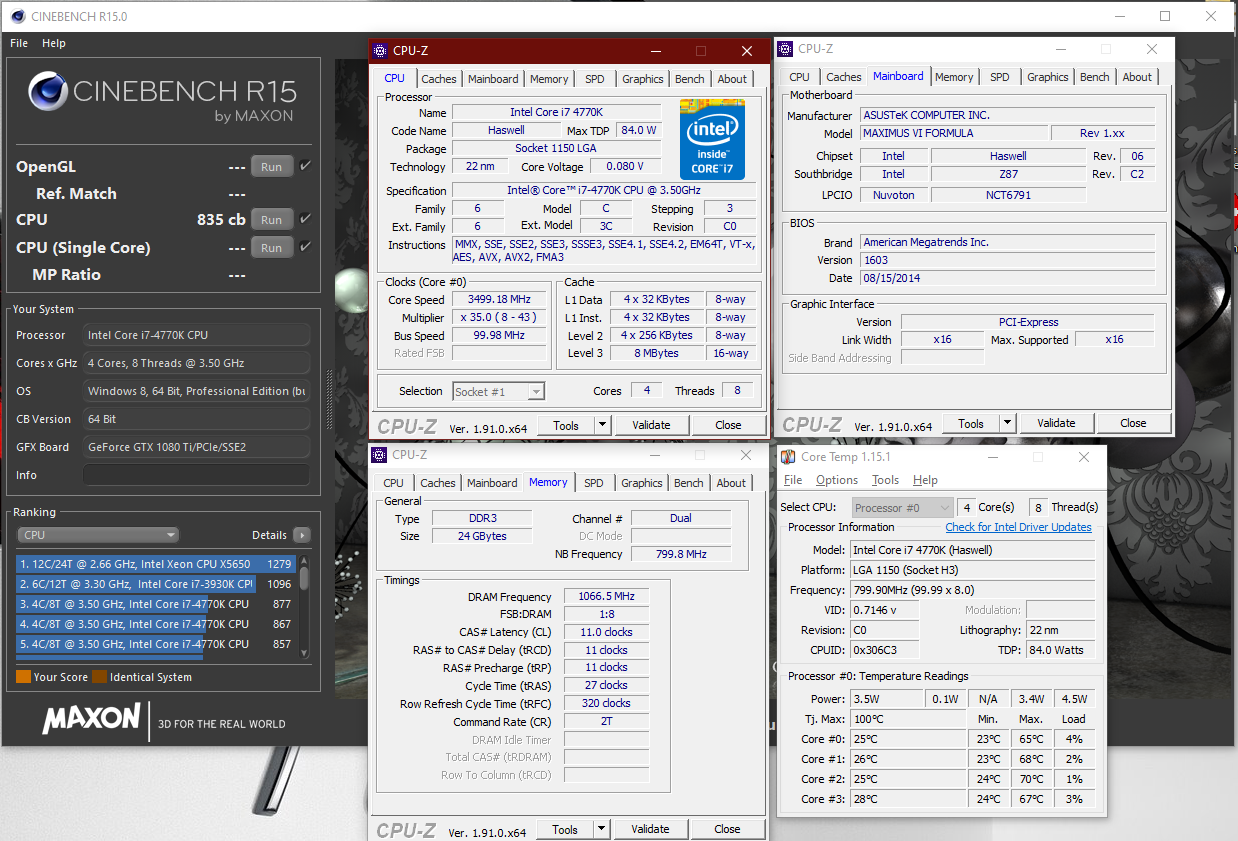Click the DRAM Frequency 1066.5 MHz value
Screen dimensions: 1238x841
pos(606,596)
